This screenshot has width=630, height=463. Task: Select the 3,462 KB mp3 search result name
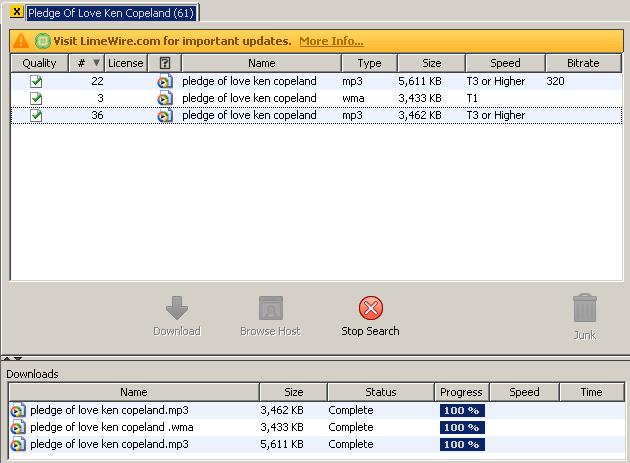249,115
